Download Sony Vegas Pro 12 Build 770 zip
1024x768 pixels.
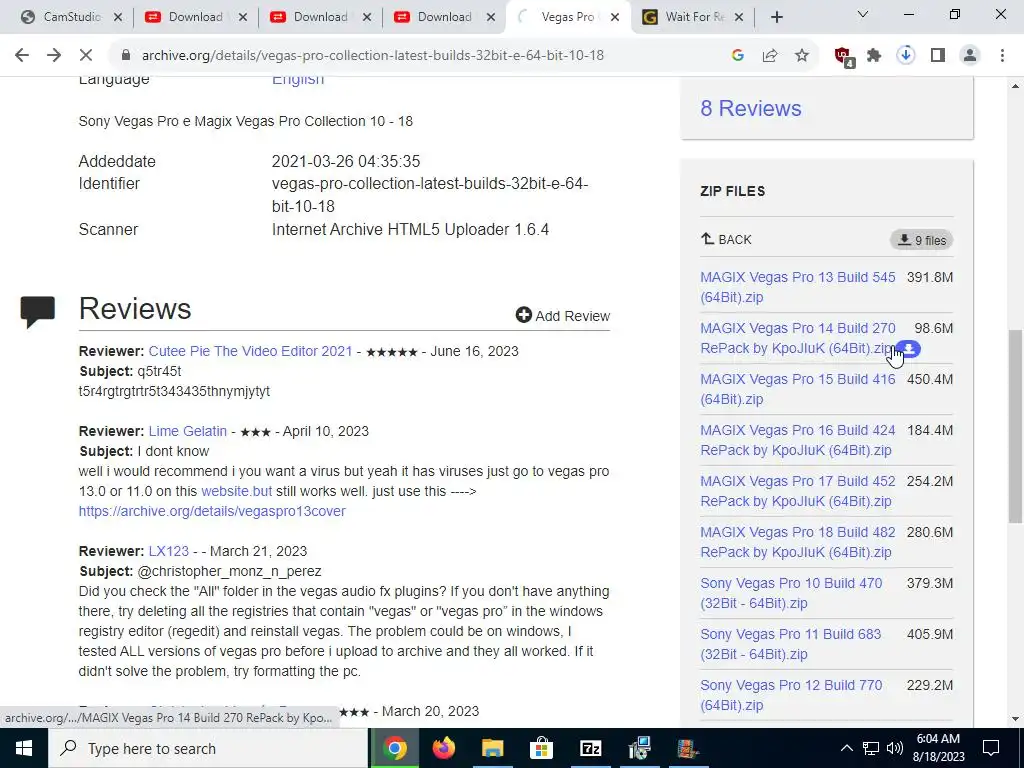pos(791,694)
